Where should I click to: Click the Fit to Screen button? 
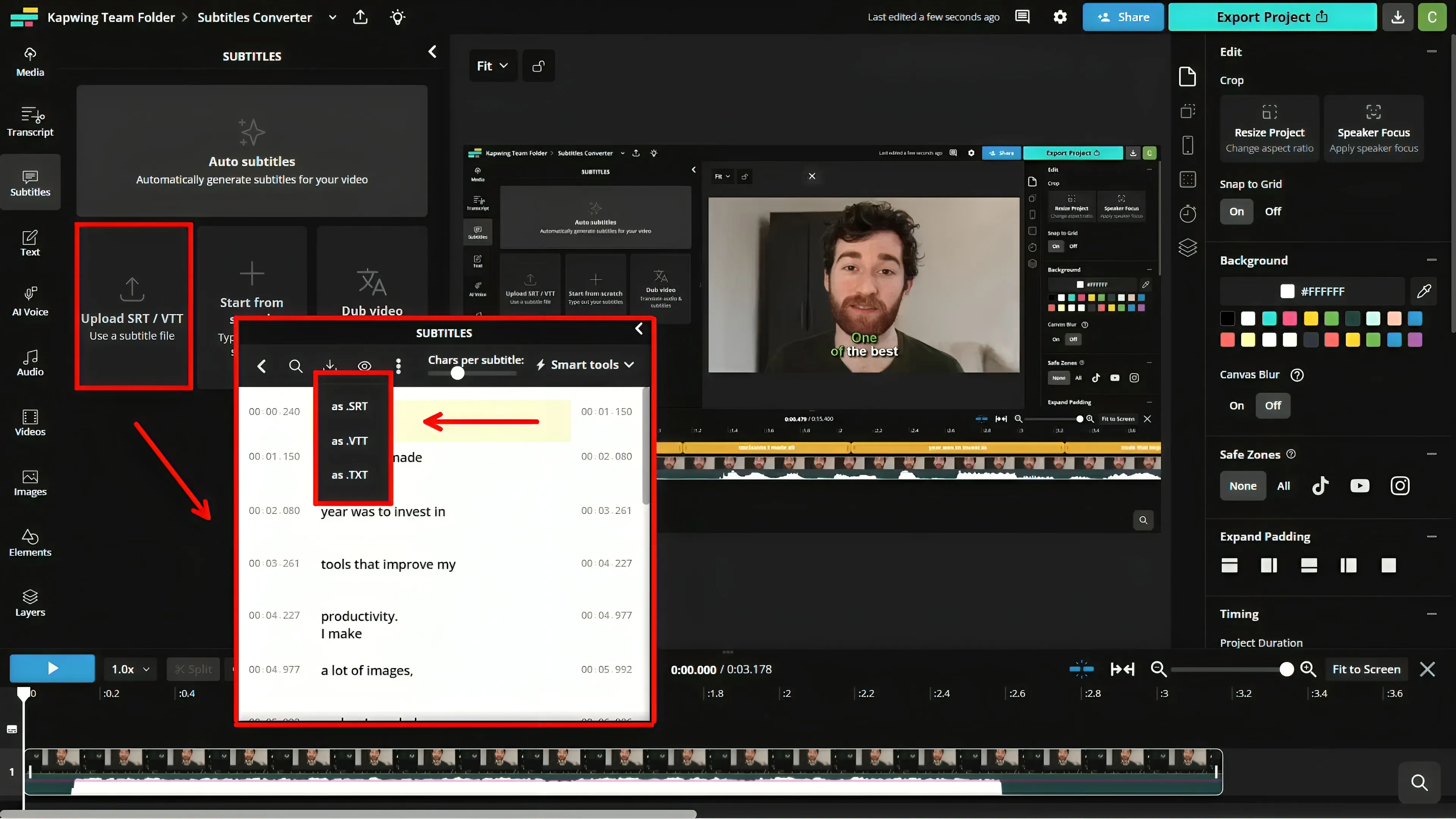pyautogui.click(x=1367, y=668)
